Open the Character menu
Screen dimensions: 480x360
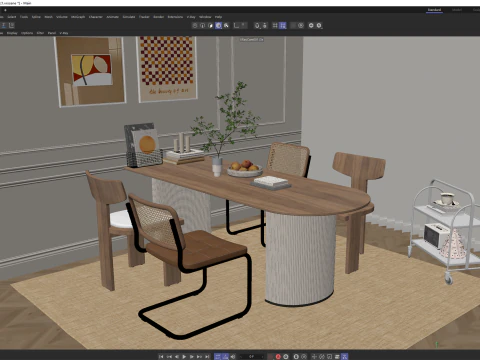[x=96, y=17]
